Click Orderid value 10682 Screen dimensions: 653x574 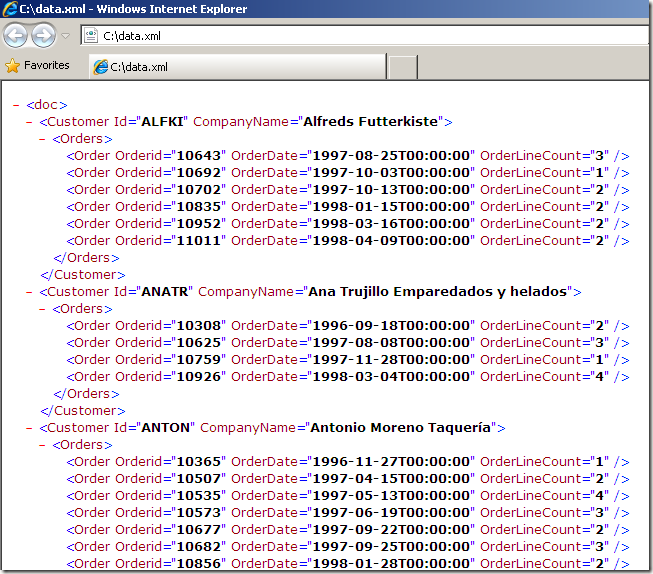[x=199, y=547]
